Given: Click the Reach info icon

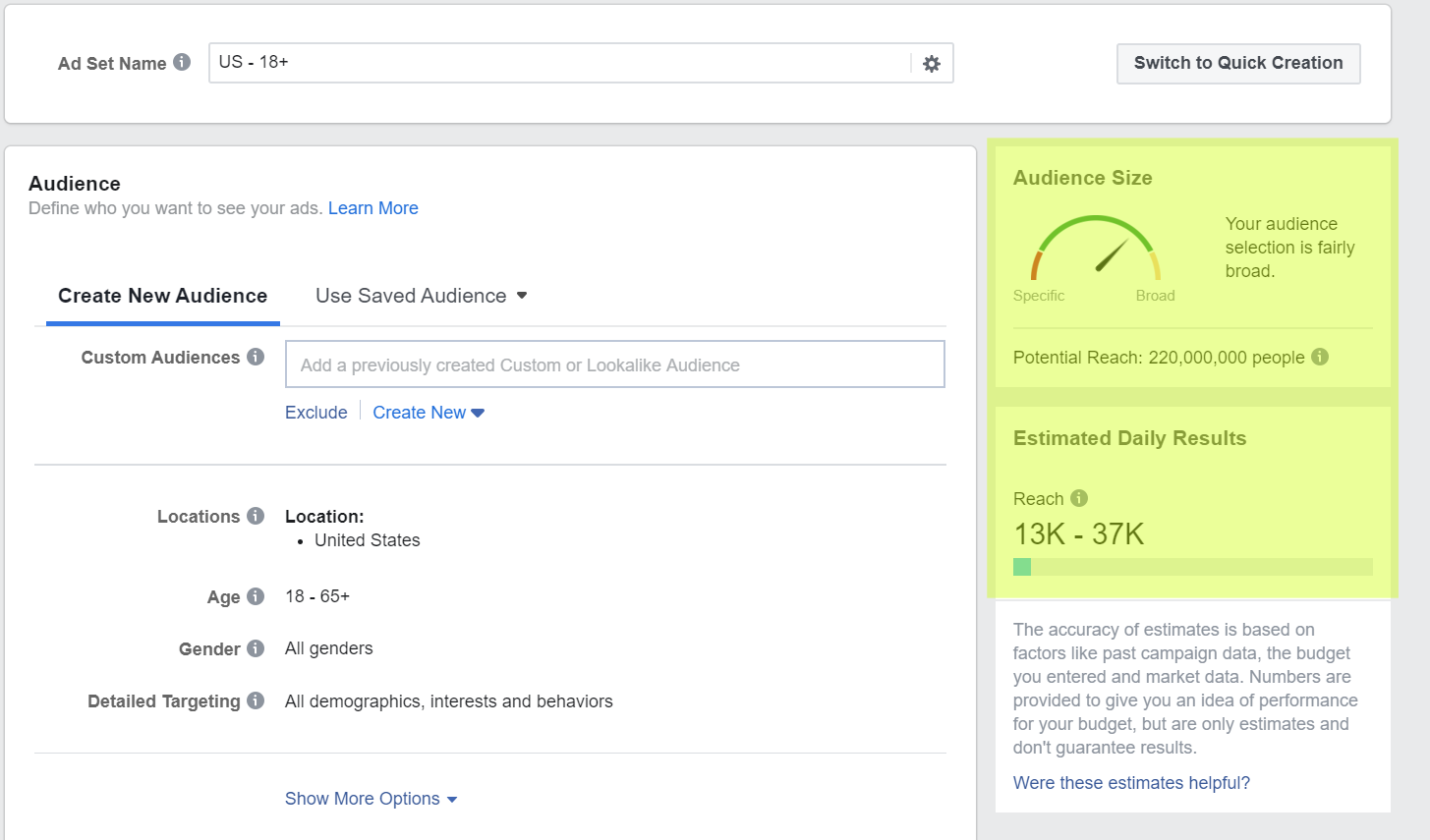Looking at the screenshot, I should tap(1079, 498).
